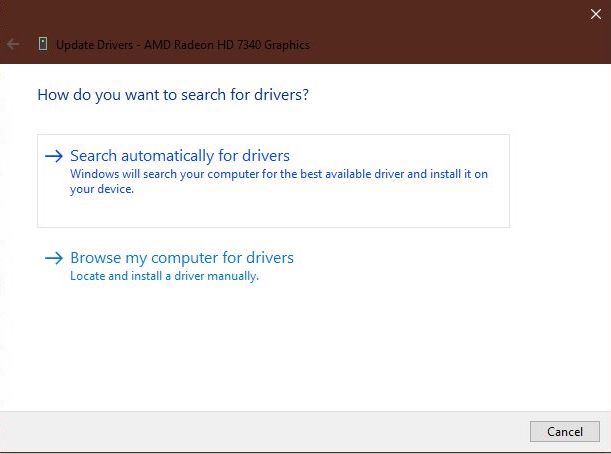Viewport: 611px width, 454px height.
Task: Click the device icon beside Update Drivers
Action: [x=42, y=45]
